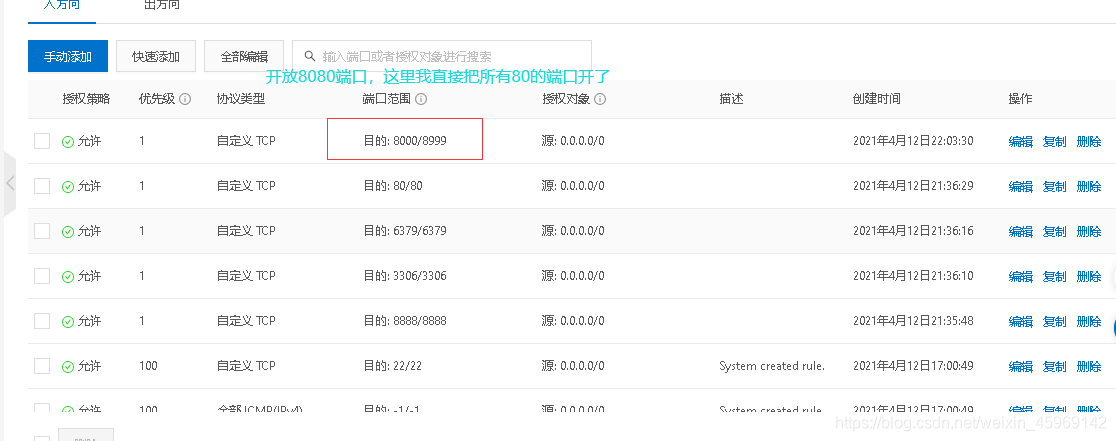Click the 操作 column header
The height and width of the screenshot is (441, 1116).
pos(1020,99)
